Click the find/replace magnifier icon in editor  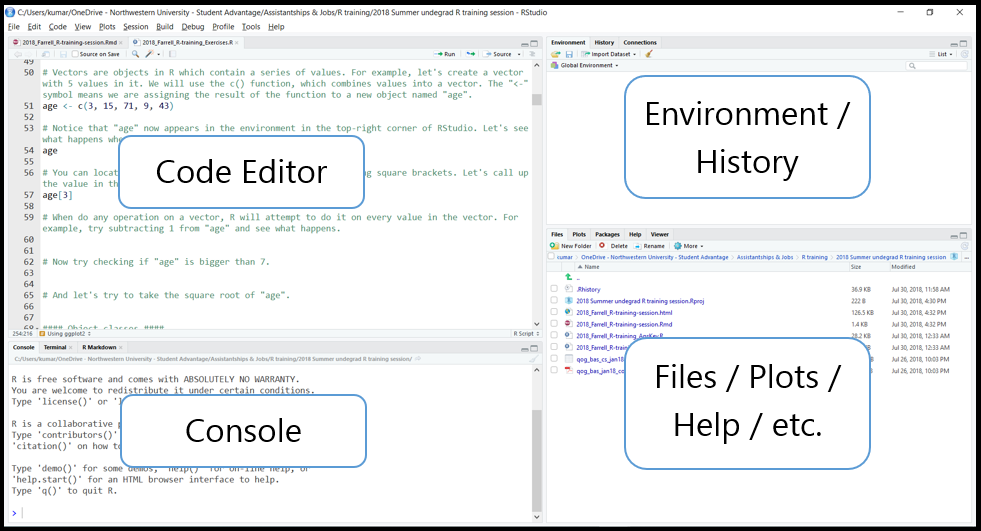tap(136, 54)
